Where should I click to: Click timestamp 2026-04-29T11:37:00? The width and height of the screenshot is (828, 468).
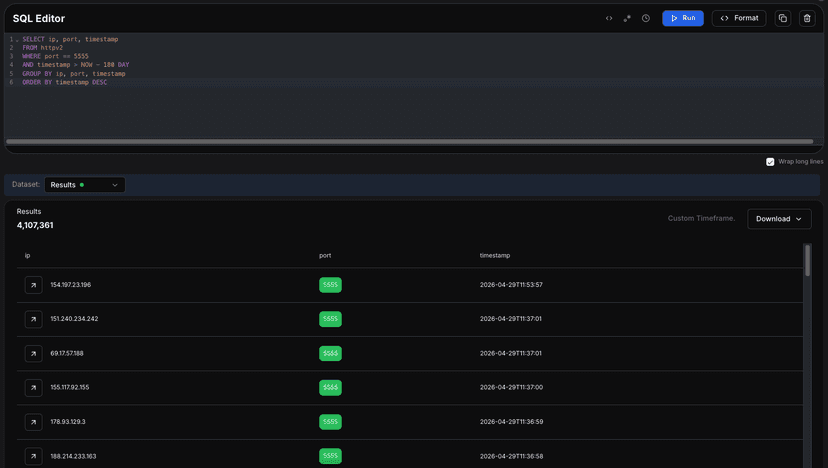pos(511,387)
